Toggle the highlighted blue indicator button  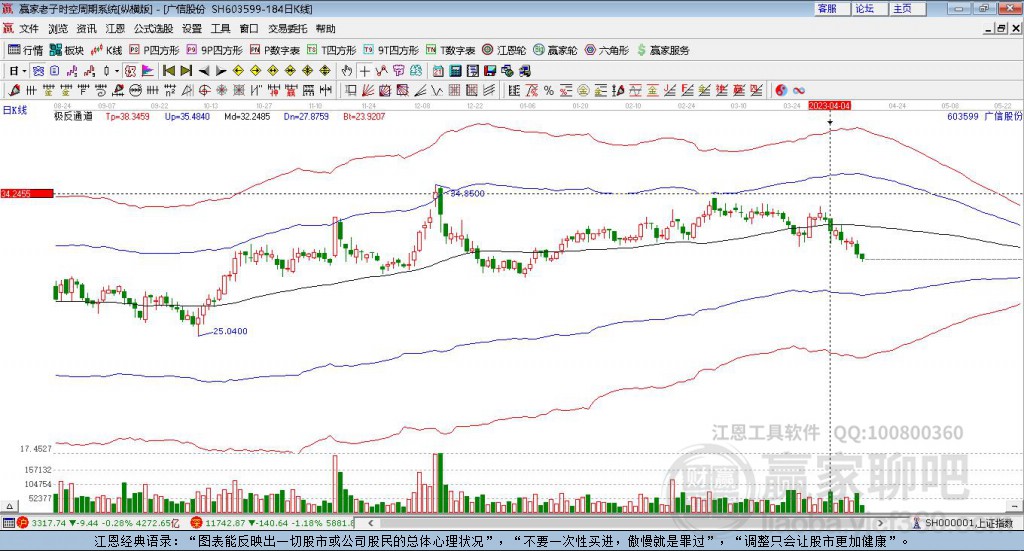coord(38,71)
